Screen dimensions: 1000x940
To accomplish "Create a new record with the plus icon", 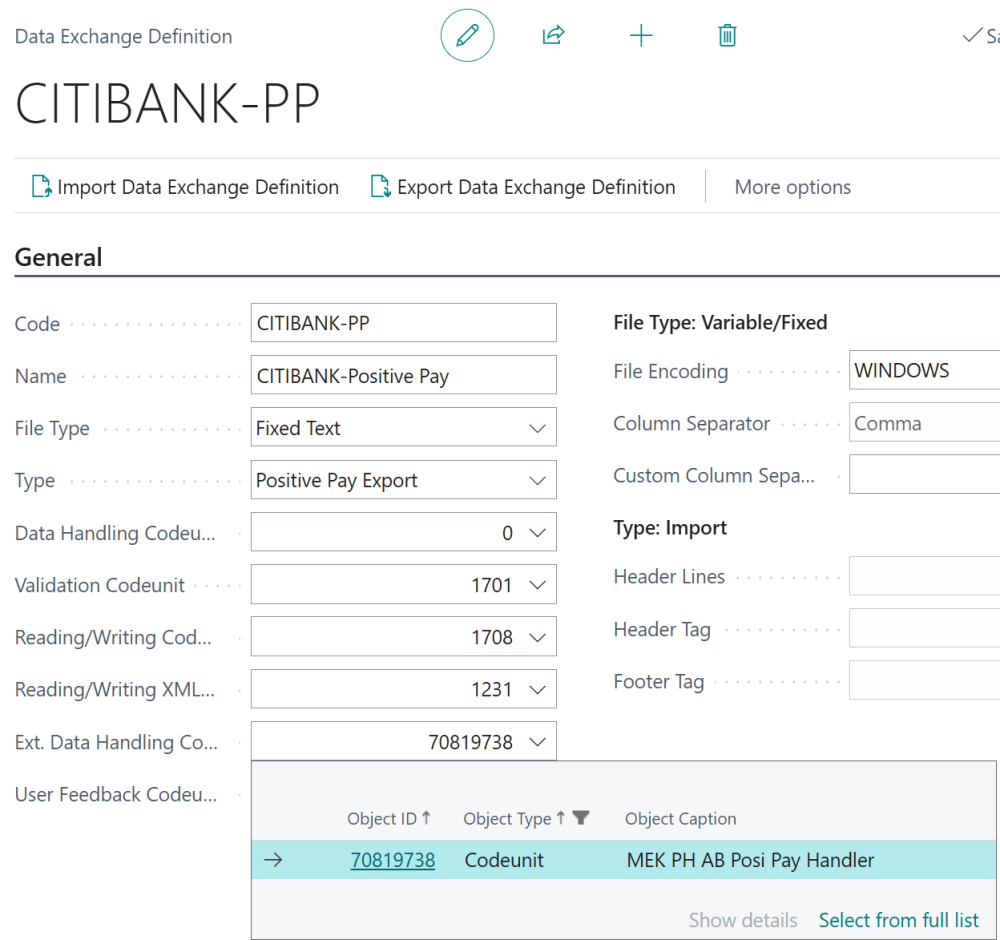I will (640, 35).
